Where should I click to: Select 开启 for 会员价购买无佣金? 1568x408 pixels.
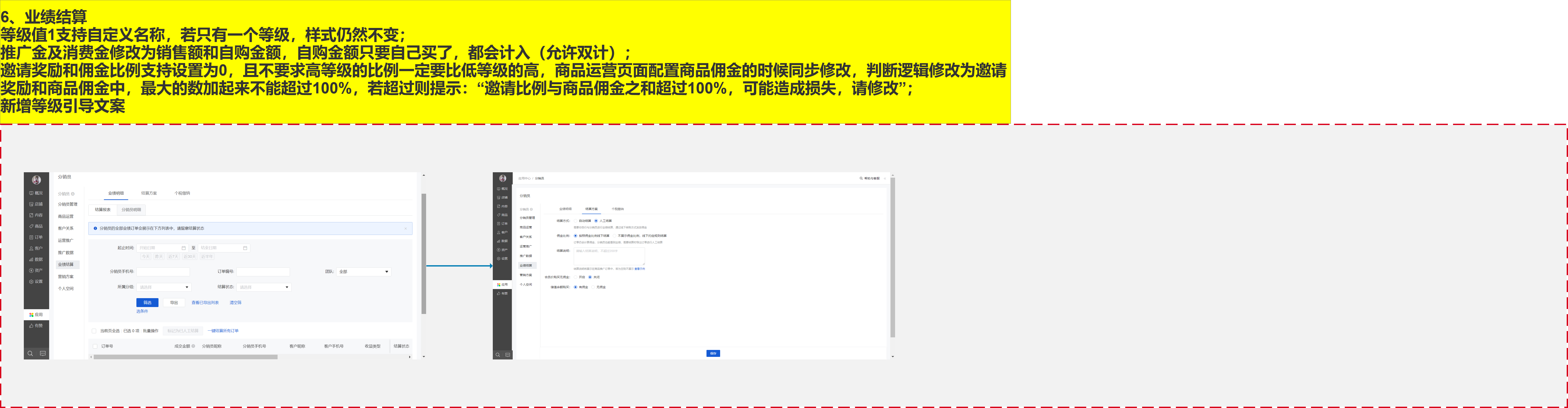(x=575, y=277)
